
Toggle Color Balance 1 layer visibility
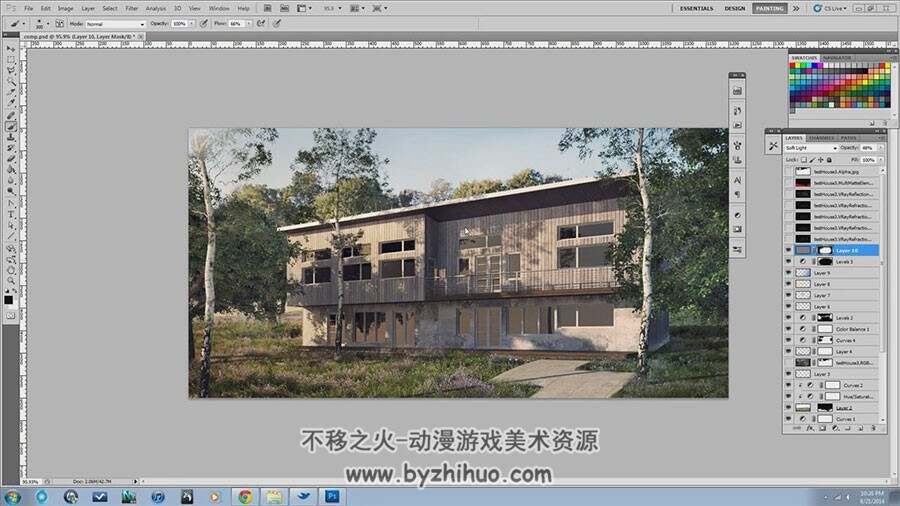(788, 329)
